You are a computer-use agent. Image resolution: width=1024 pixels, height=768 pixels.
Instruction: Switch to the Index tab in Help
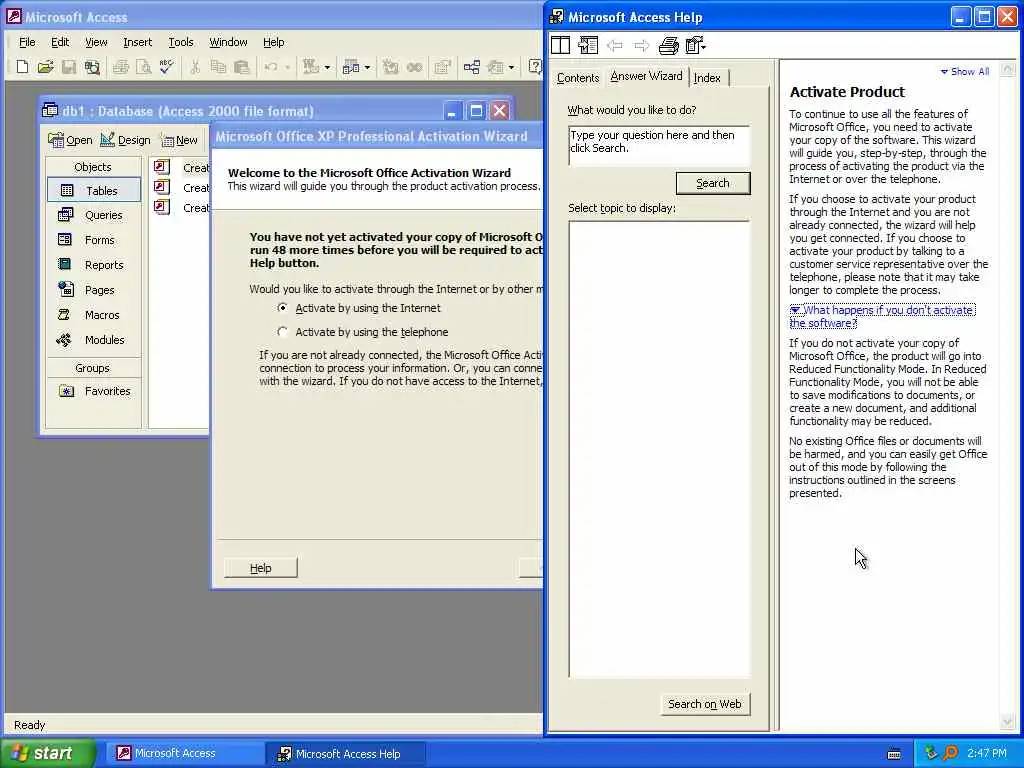coord(708,78)
